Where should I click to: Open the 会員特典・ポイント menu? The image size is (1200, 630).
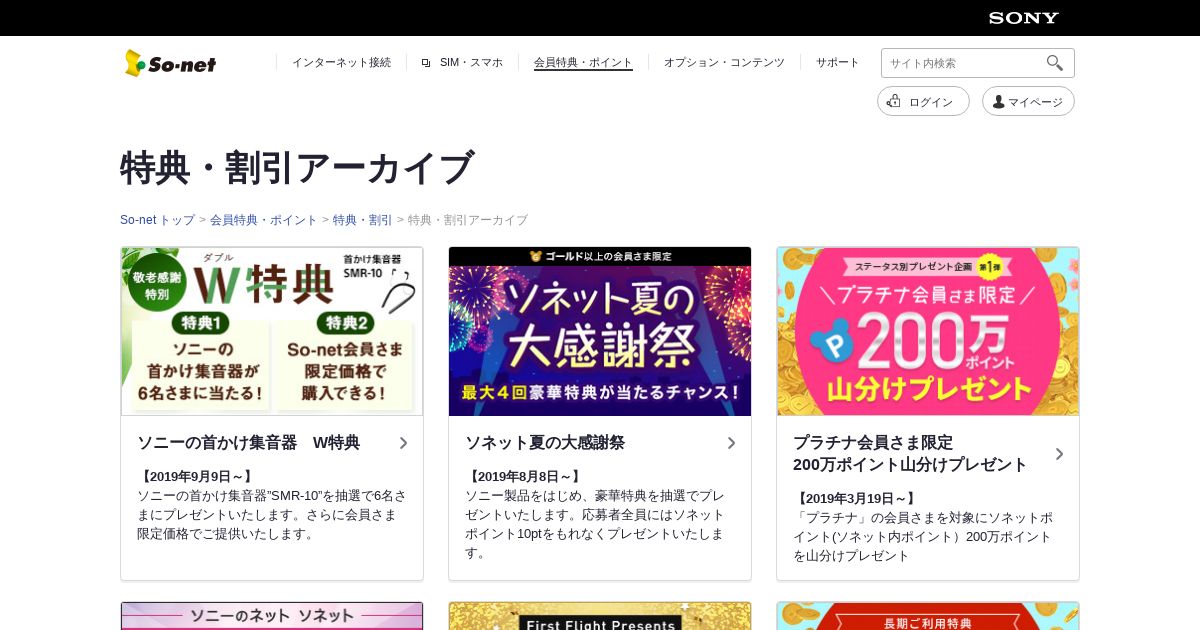point(583,62)
